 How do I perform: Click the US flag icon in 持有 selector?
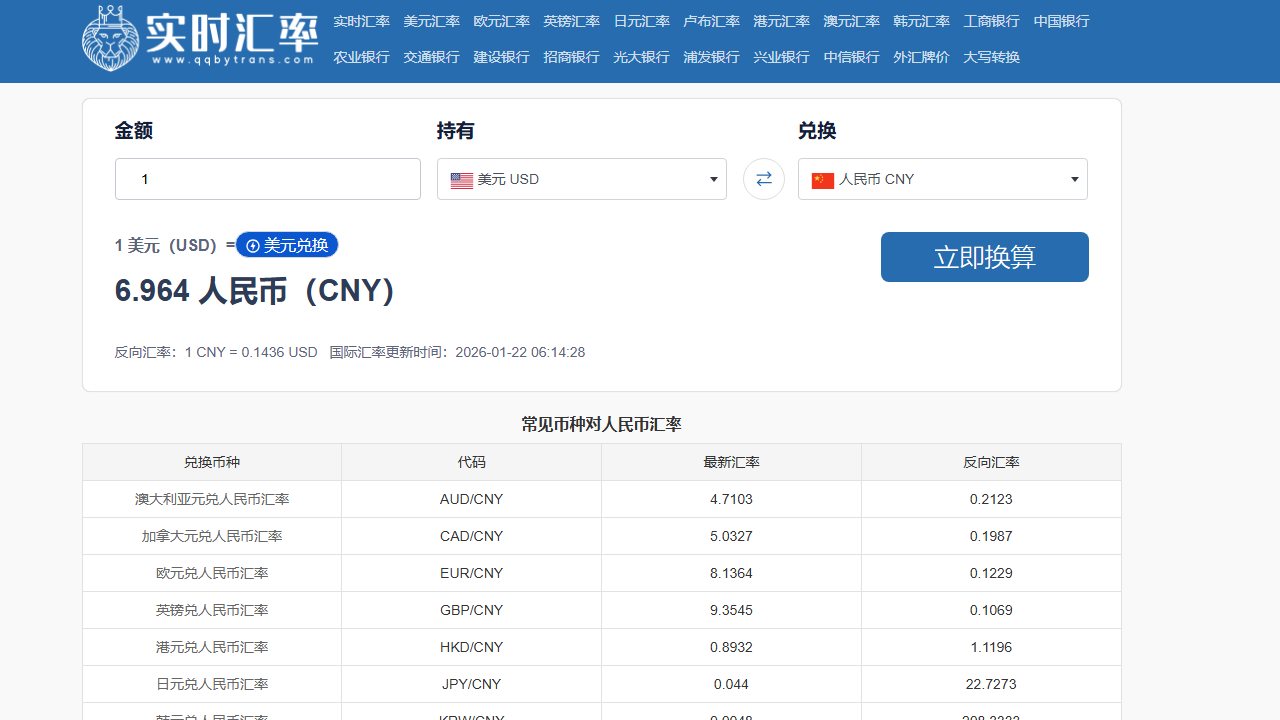(x=461, y=180)
